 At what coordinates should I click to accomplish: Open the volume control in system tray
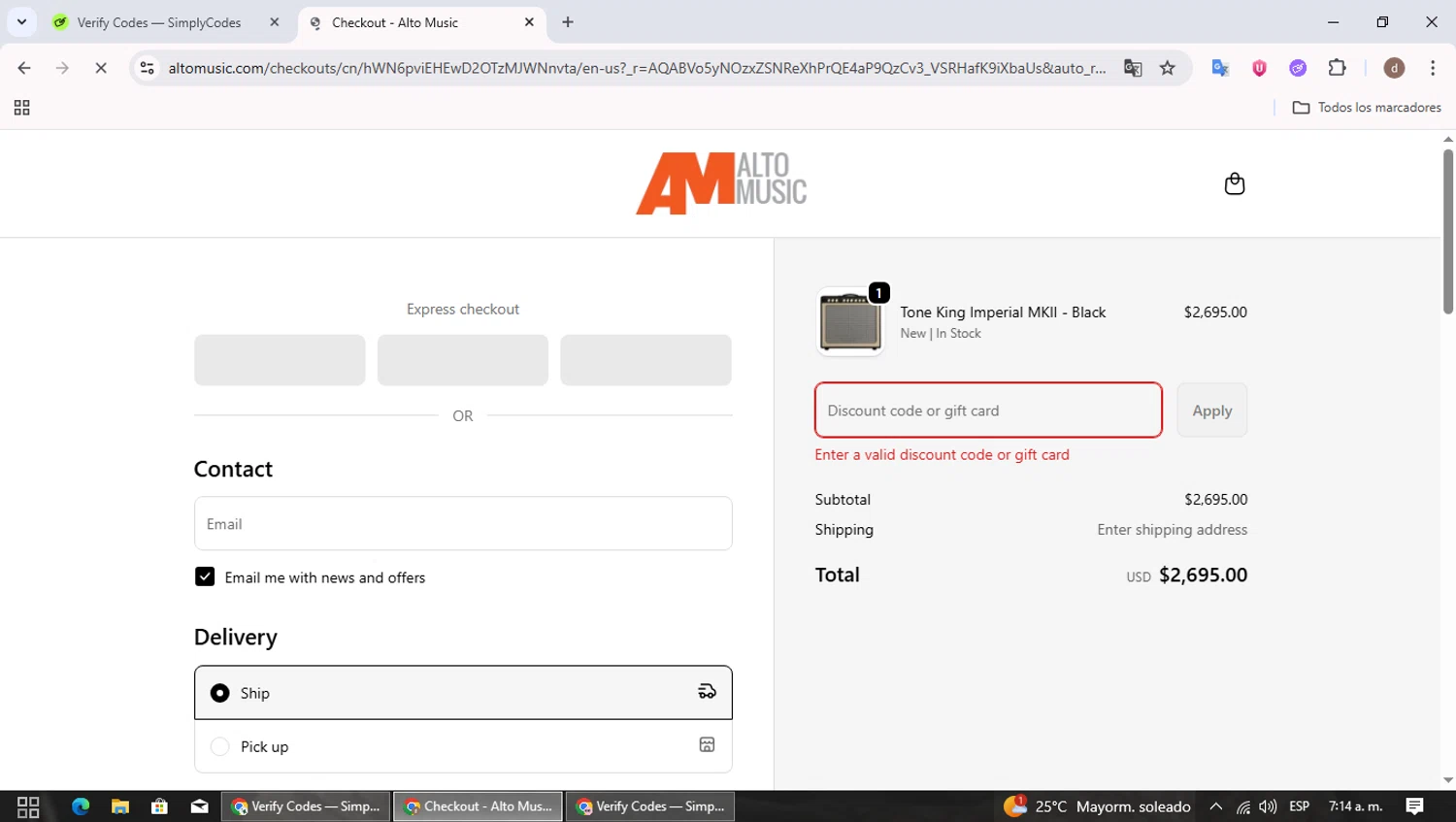tap(1268, 806)
